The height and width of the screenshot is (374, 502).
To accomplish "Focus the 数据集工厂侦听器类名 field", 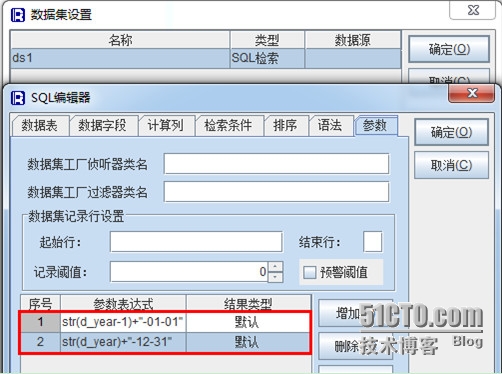I will (x=276, y=164).
